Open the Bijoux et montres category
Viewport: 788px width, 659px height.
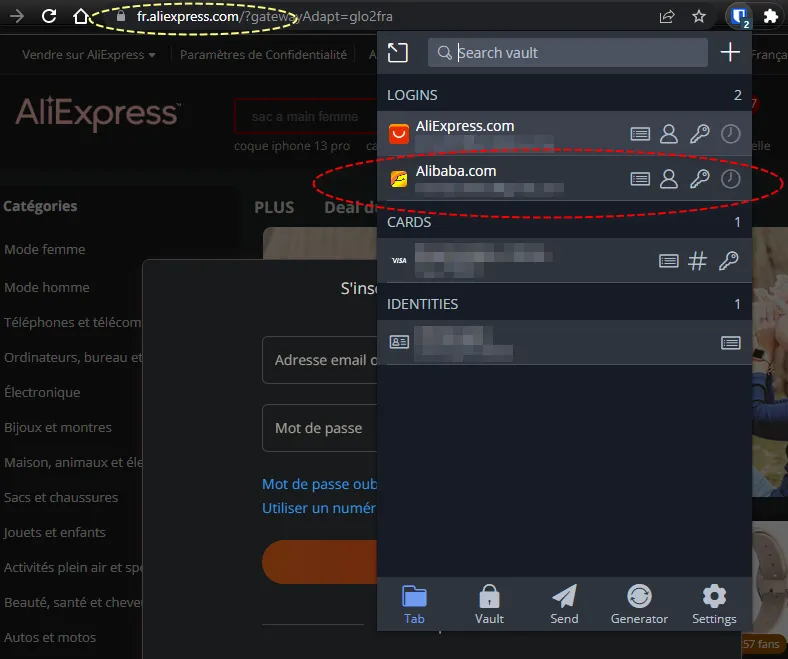pos(58,427)
